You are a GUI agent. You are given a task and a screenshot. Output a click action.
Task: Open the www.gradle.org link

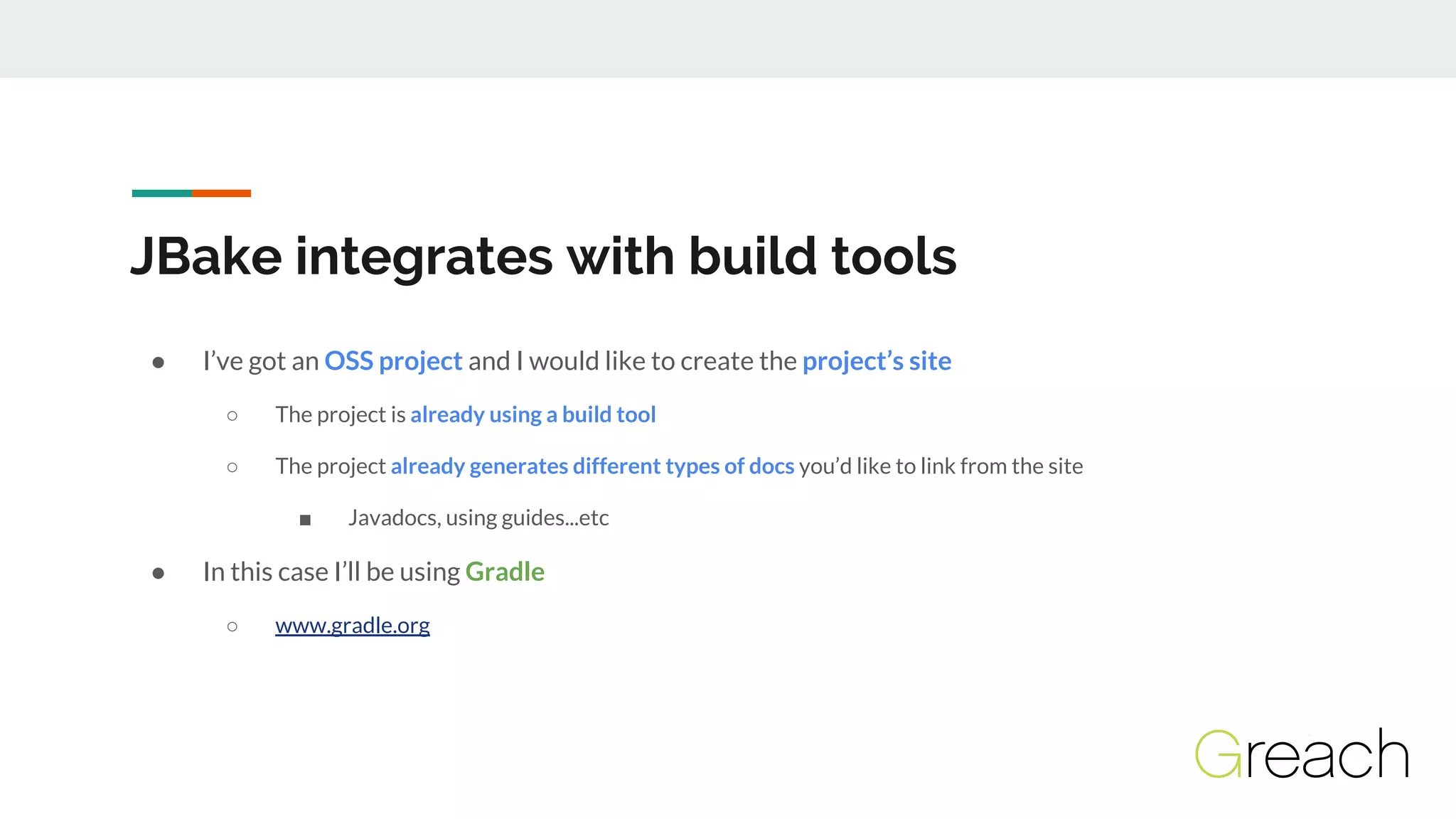(353, 626)
